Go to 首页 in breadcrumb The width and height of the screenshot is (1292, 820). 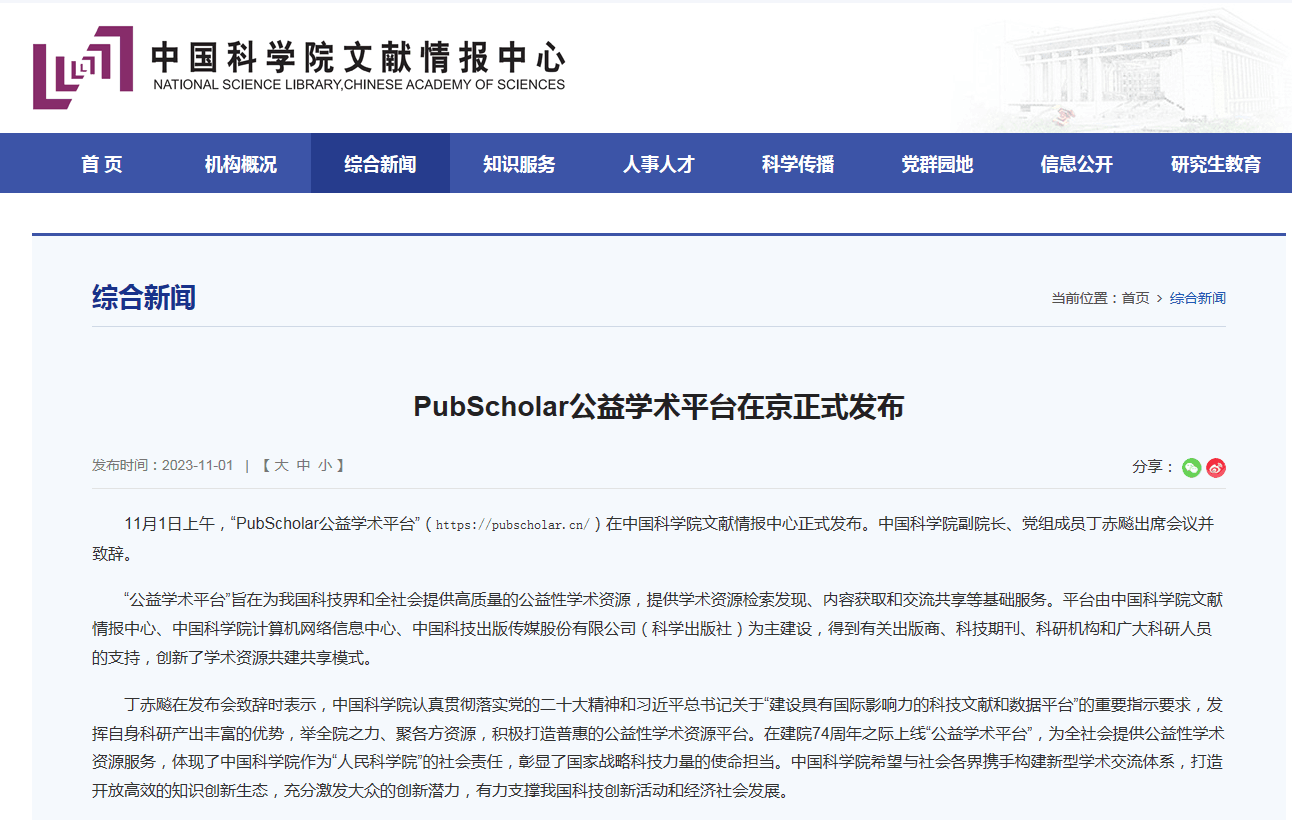pos(1135,298)
